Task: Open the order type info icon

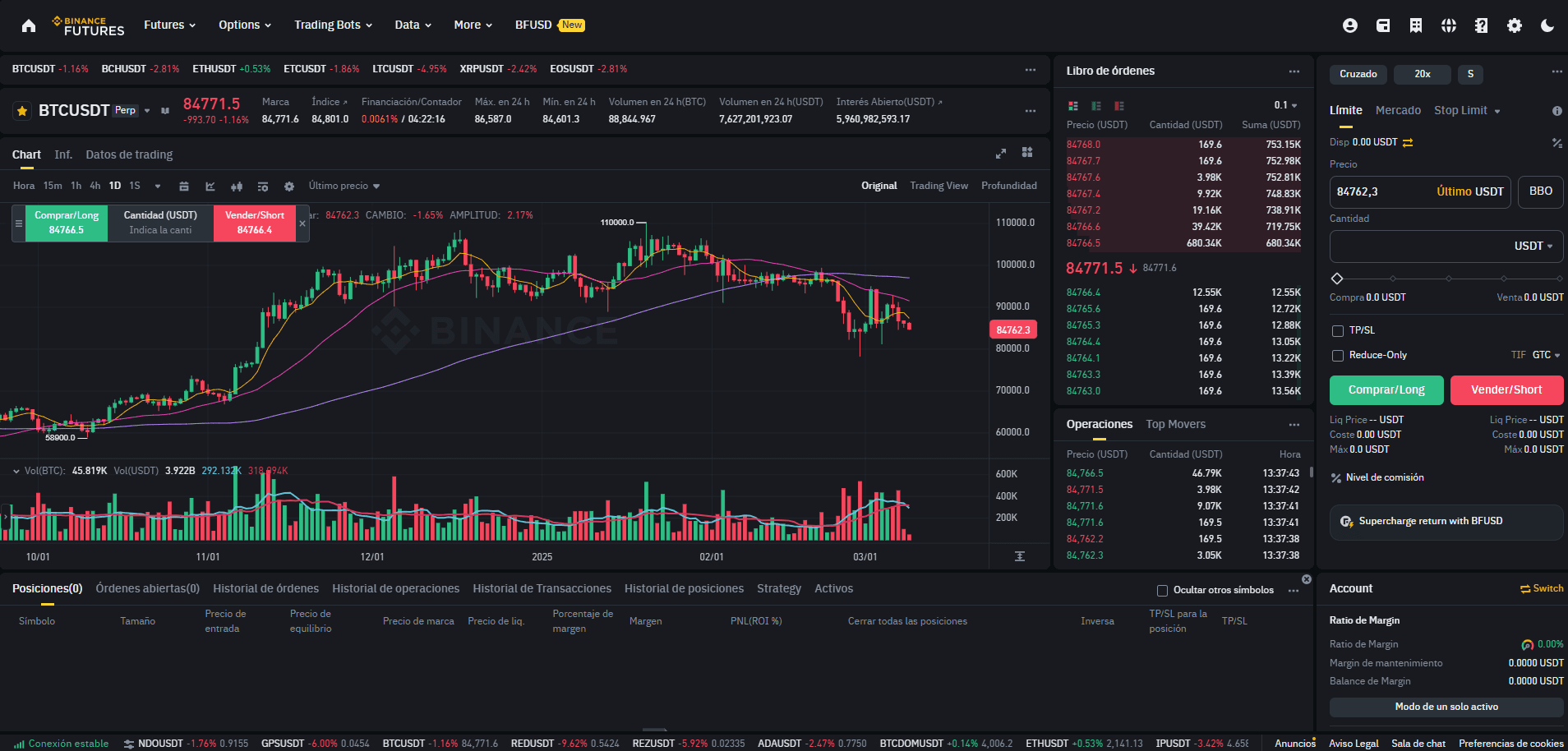Action: (x=1556, y=111)
